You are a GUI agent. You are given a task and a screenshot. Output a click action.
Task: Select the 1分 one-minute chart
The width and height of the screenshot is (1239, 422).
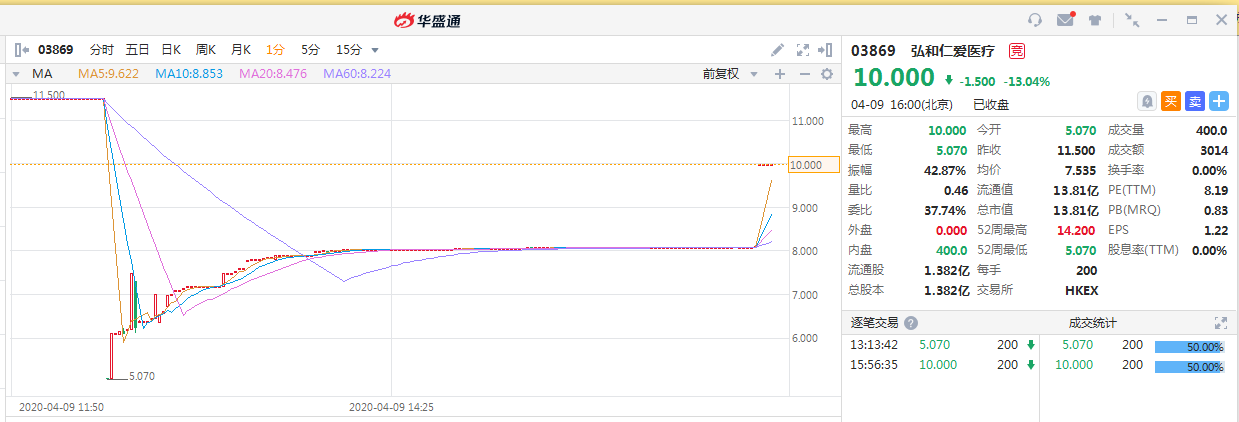275,49
